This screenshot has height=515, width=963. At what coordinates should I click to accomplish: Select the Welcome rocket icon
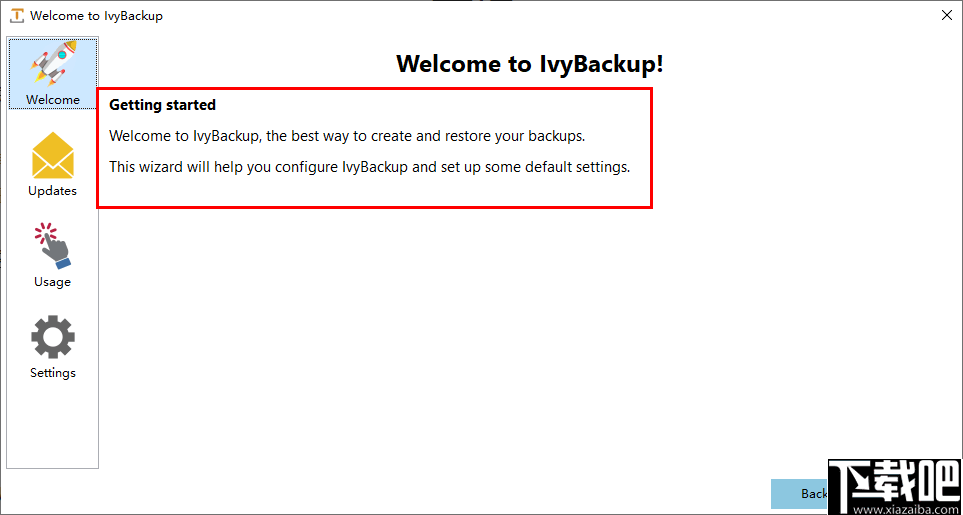[x=53, y=73]
